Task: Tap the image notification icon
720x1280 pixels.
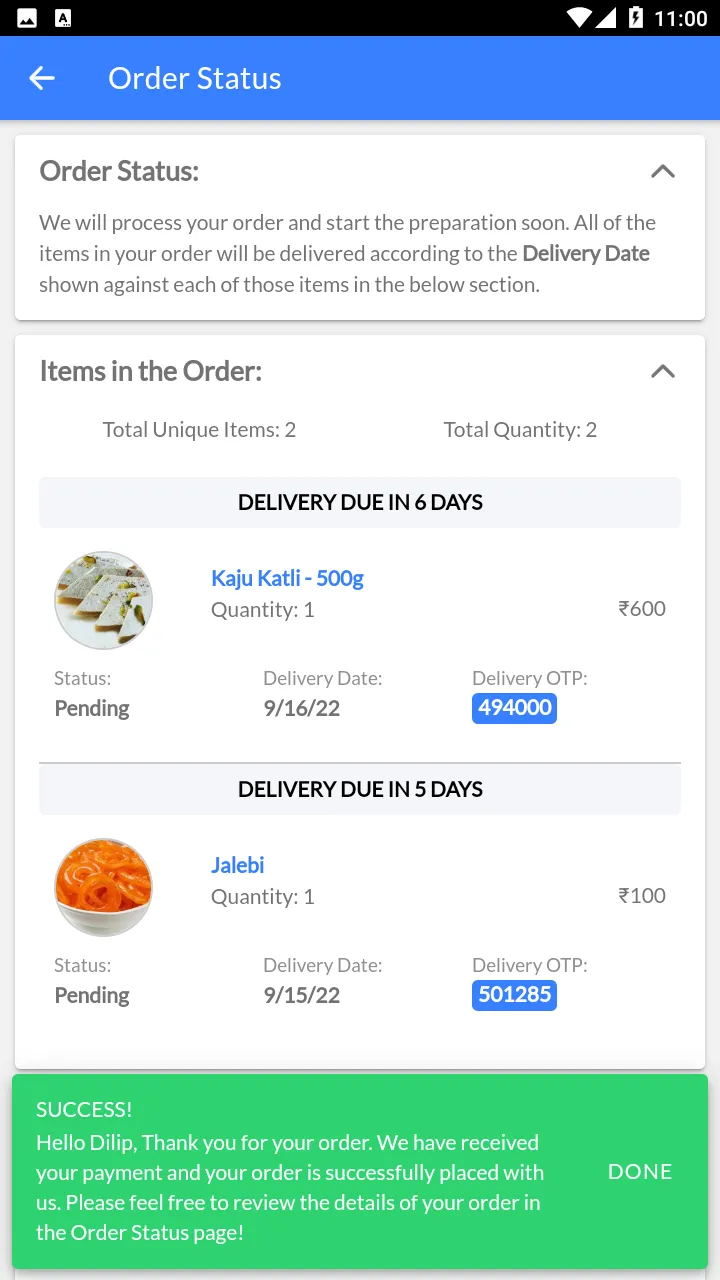Action: (27, 18)
